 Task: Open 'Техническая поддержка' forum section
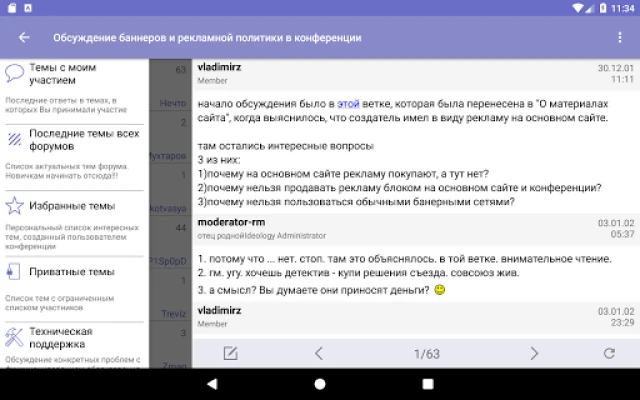pyautogui.click(x=60, y=337)
